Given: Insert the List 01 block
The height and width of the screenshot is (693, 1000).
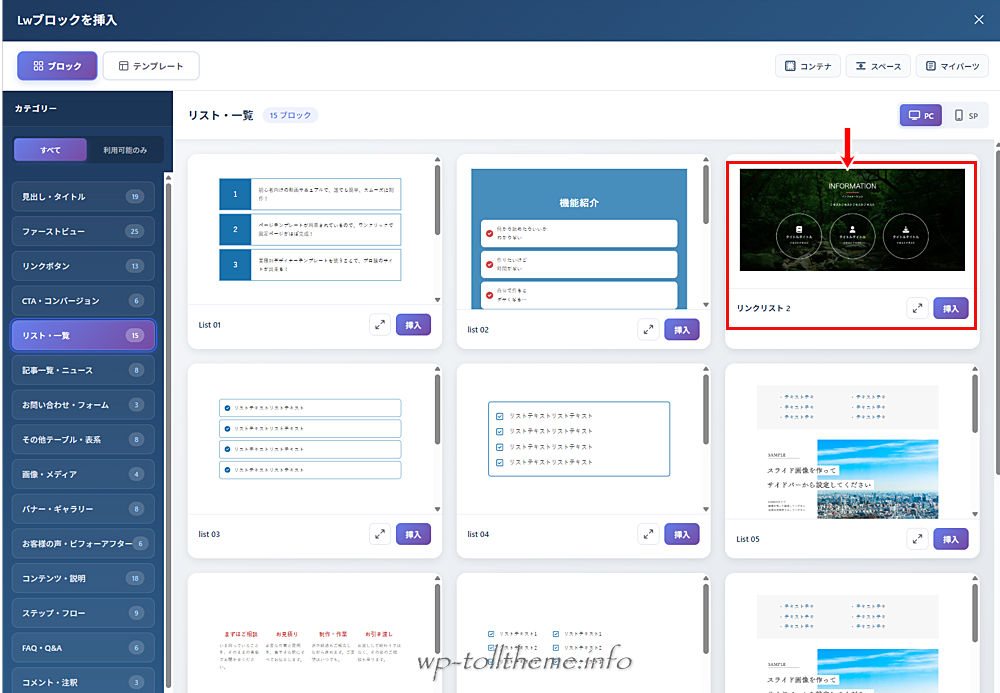Looking at the screenshot, I should (x=413, y=325).
